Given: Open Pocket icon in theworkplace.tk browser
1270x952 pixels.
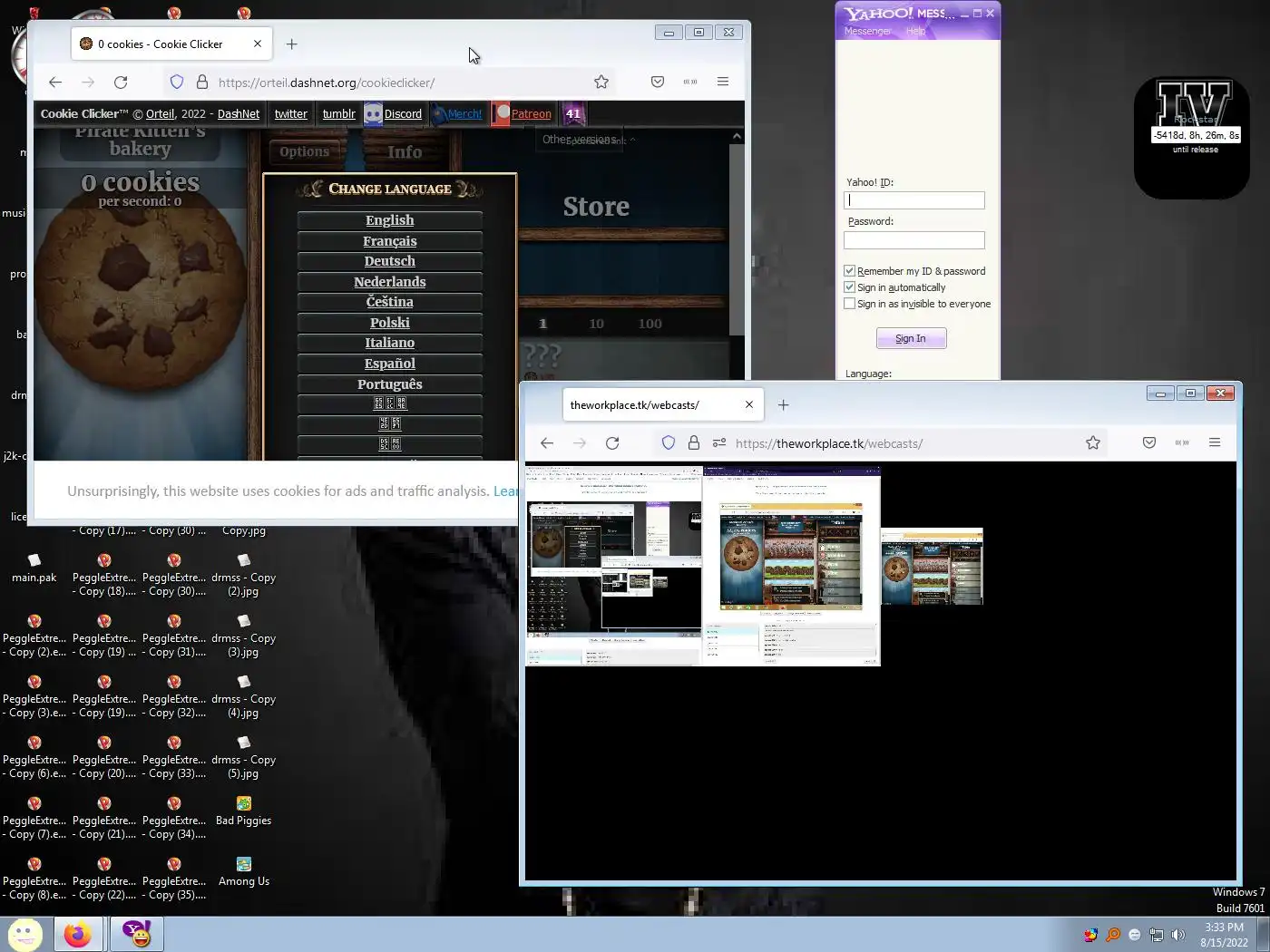Looking at the screenshot, I should [x=1149, y=442].
